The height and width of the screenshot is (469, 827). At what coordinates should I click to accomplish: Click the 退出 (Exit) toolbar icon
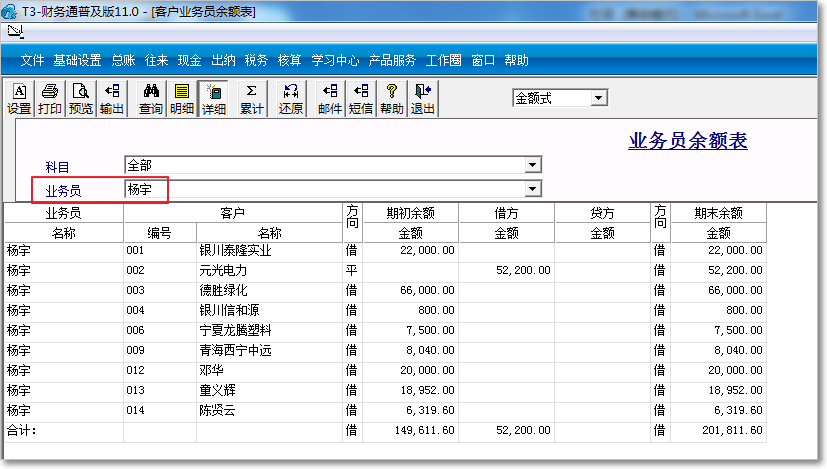click(x=423, y=98)
